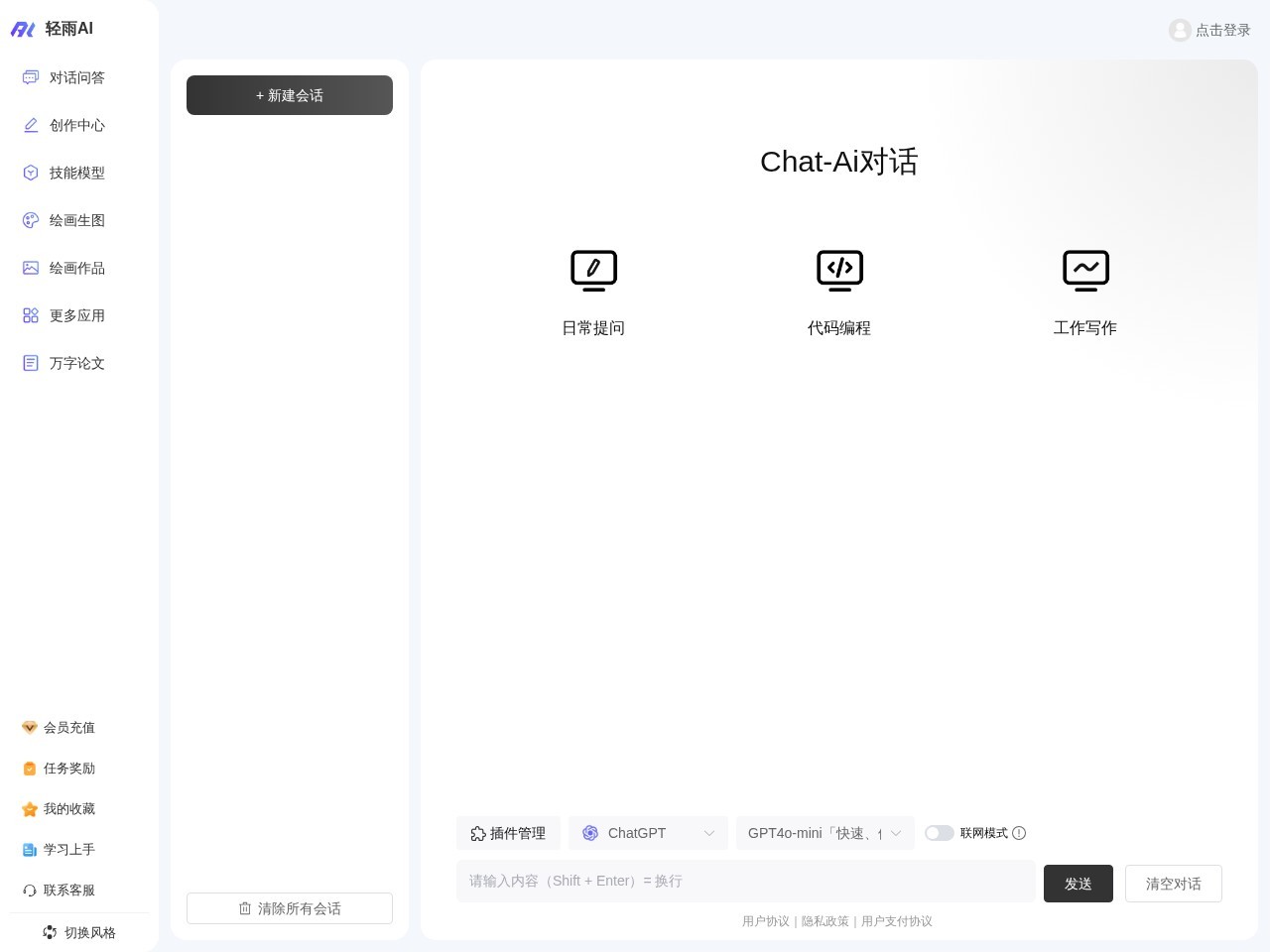This screenshot has width=1270, height=952.
Task: Go to 创作中心 in the sidebar
Action: point(76,125)
